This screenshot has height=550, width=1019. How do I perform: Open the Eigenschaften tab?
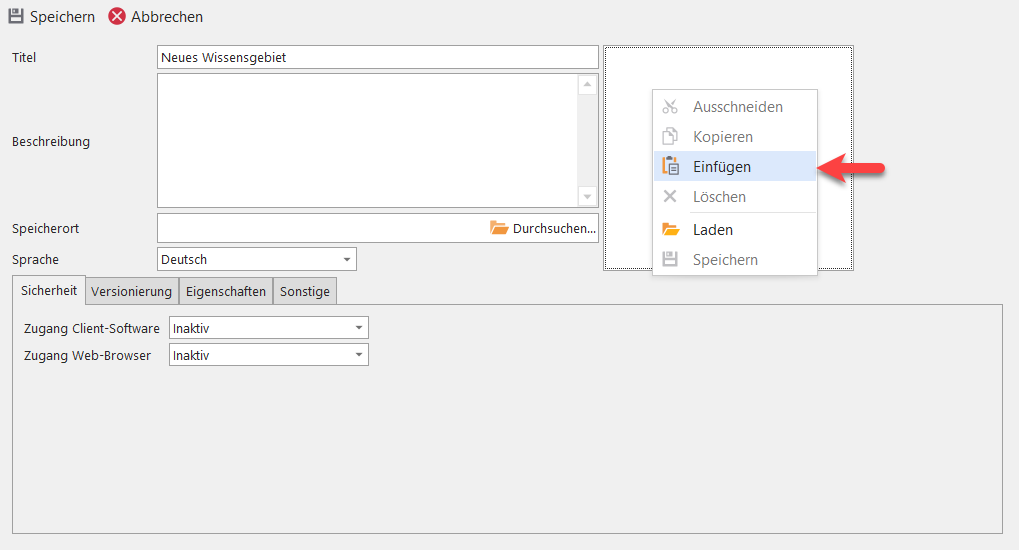pos(226,292)
